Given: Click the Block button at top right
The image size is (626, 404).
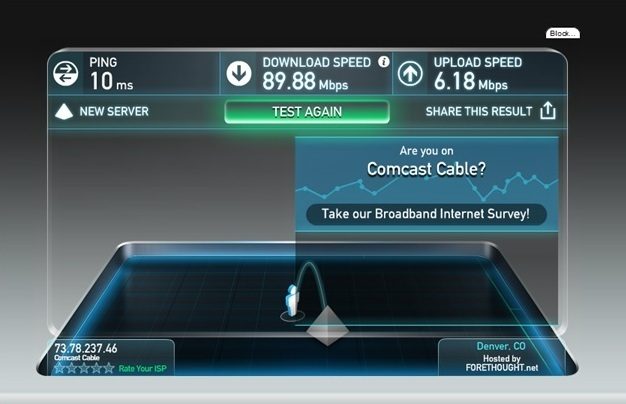Looking at the screenshot, I should click(563, 34).
